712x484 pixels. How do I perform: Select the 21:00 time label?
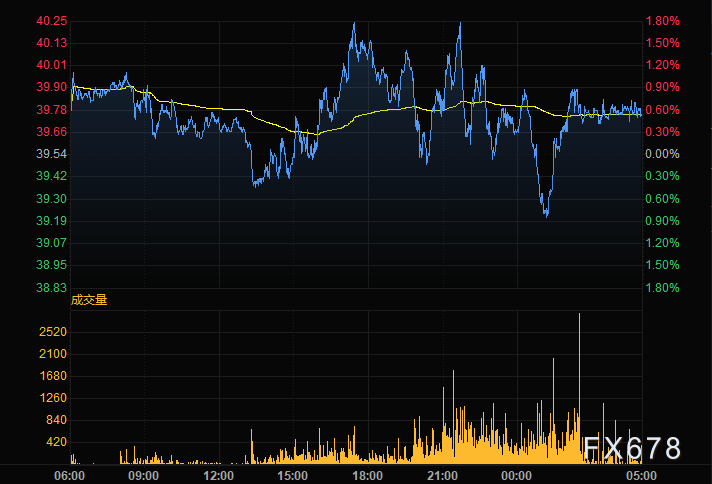pyautogui.click(x=442, y=476)
